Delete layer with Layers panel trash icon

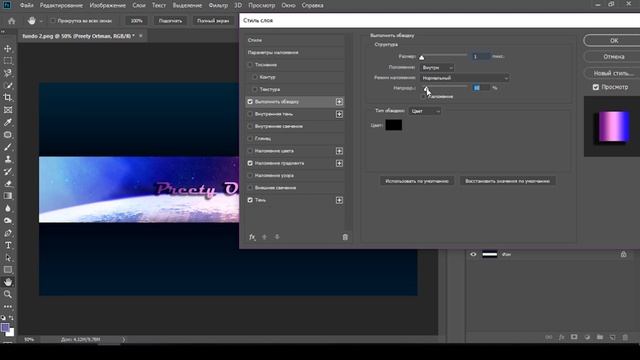pyautogui.click(x=625, y=337)
